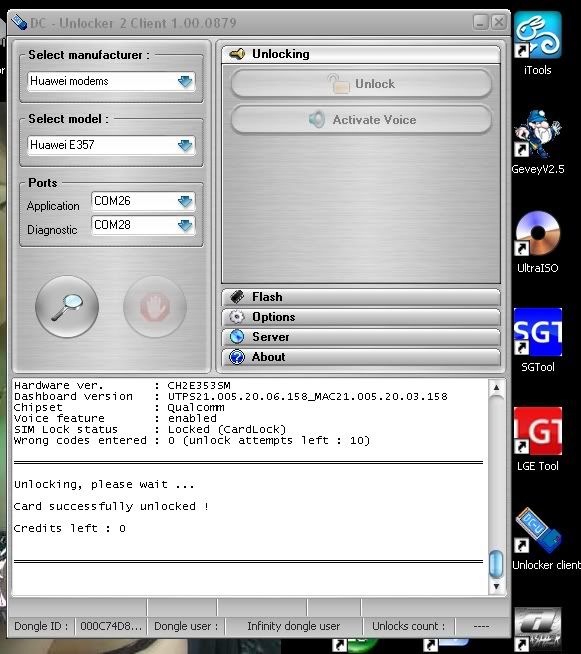
Task: Open the manufacturer dropdown arrow
Action: [x=185, y=81]
